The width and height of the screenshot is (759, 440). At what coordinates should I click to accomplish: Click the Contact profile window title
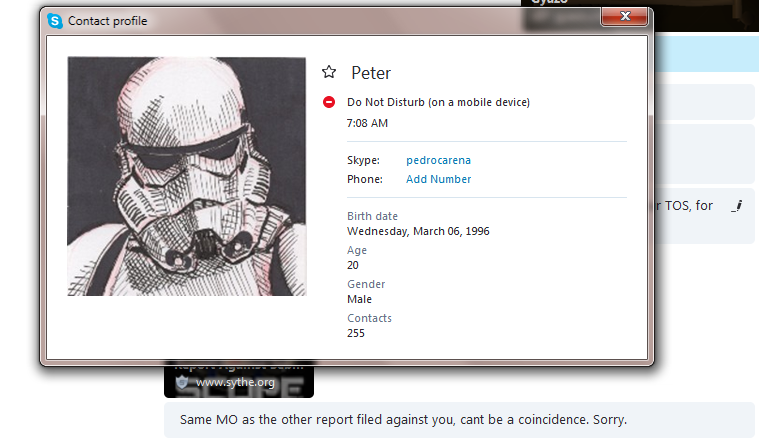[107, 21]
